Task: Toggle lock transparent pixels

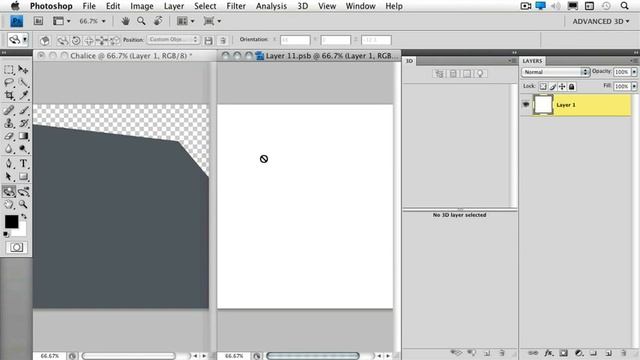Action: coord(543,87)
